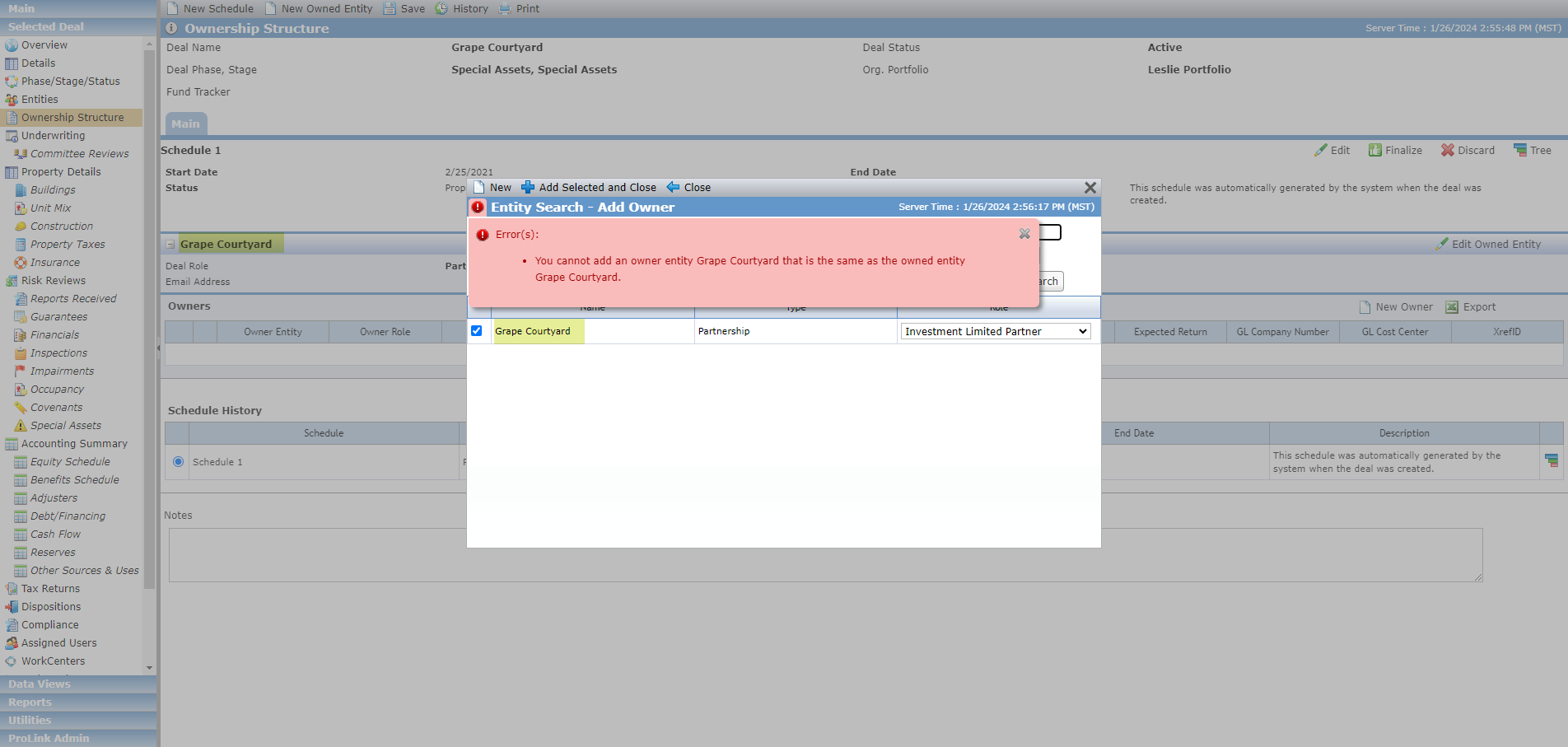Screen dimensions: 1568x747
Task: Open Property Taxes in the sidebar
Action: click(68, 245)
